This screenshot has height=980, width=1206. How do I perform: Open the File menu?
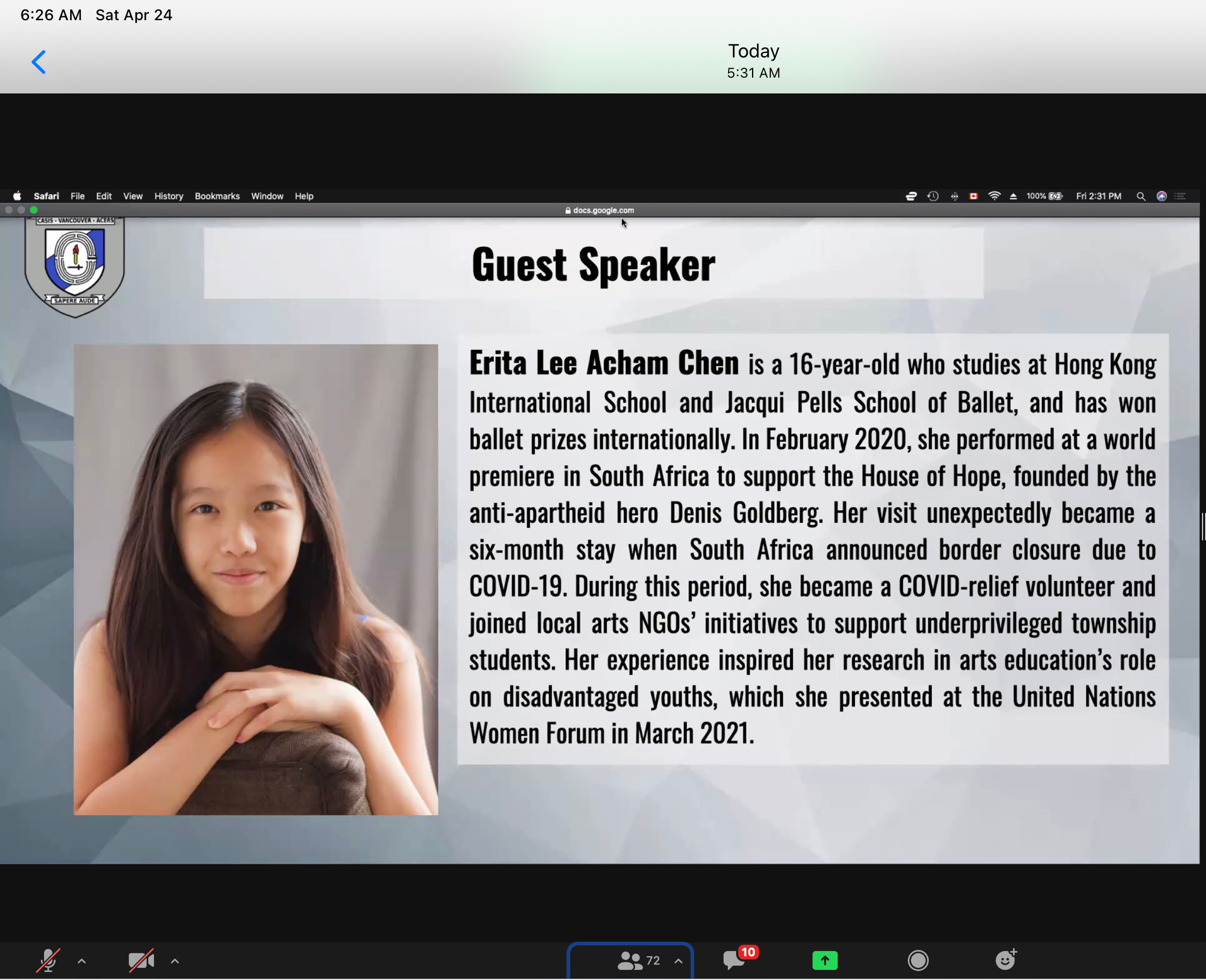[78, 196]
